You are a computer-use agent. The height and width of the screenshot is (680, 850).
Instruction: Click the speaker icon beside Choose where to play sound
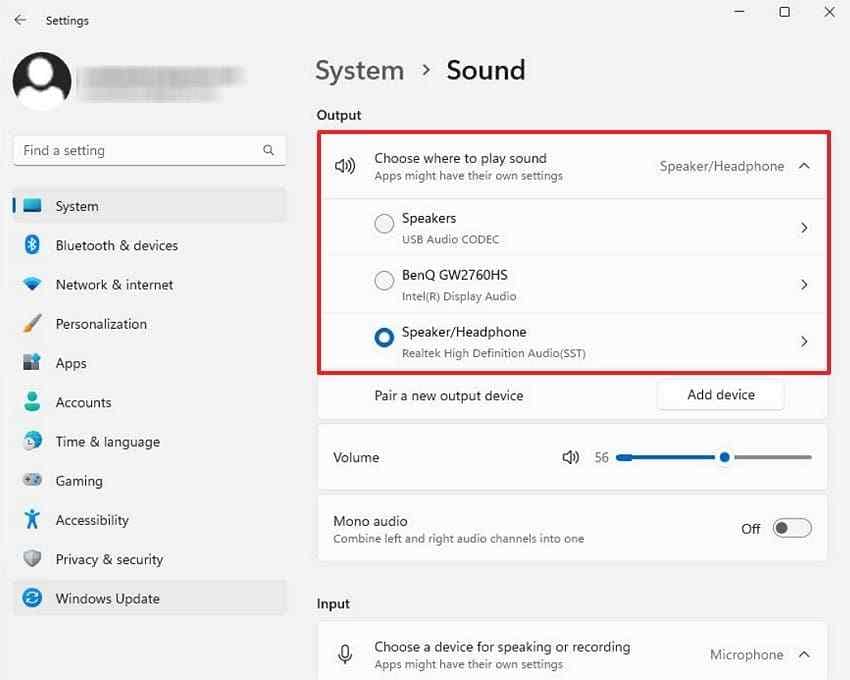[x=345, y=166]
